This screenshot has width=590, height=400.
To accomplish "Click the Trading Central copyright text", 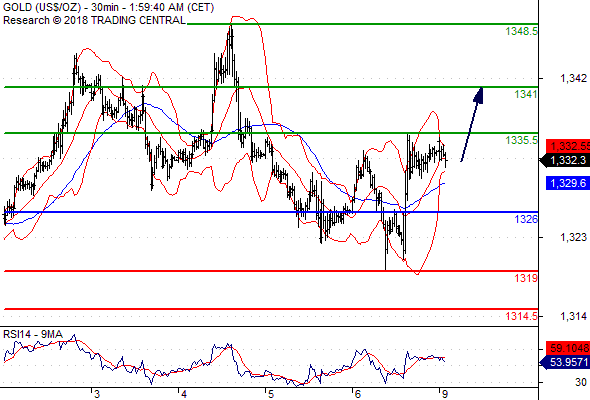I will pyautogui.click(x=94, y=20).
